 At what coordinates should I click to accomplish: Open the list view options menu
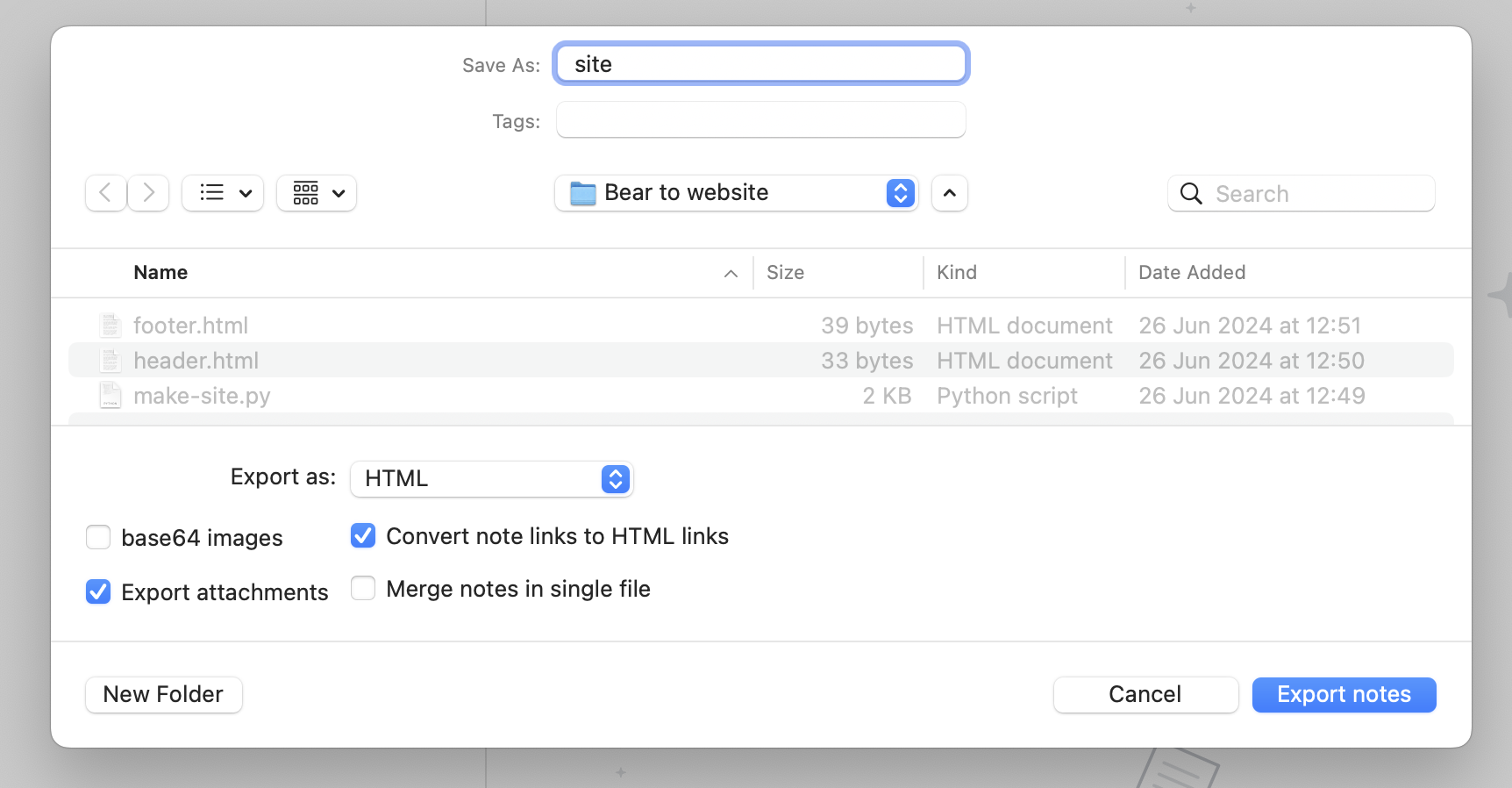tap(223, 193)
